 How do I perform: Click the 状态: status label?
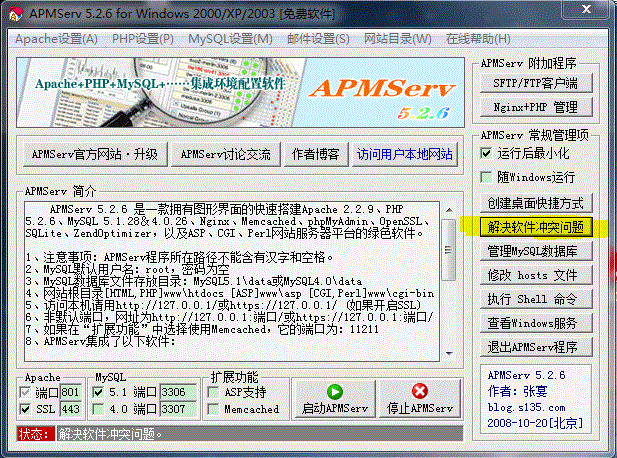(36, 434)
